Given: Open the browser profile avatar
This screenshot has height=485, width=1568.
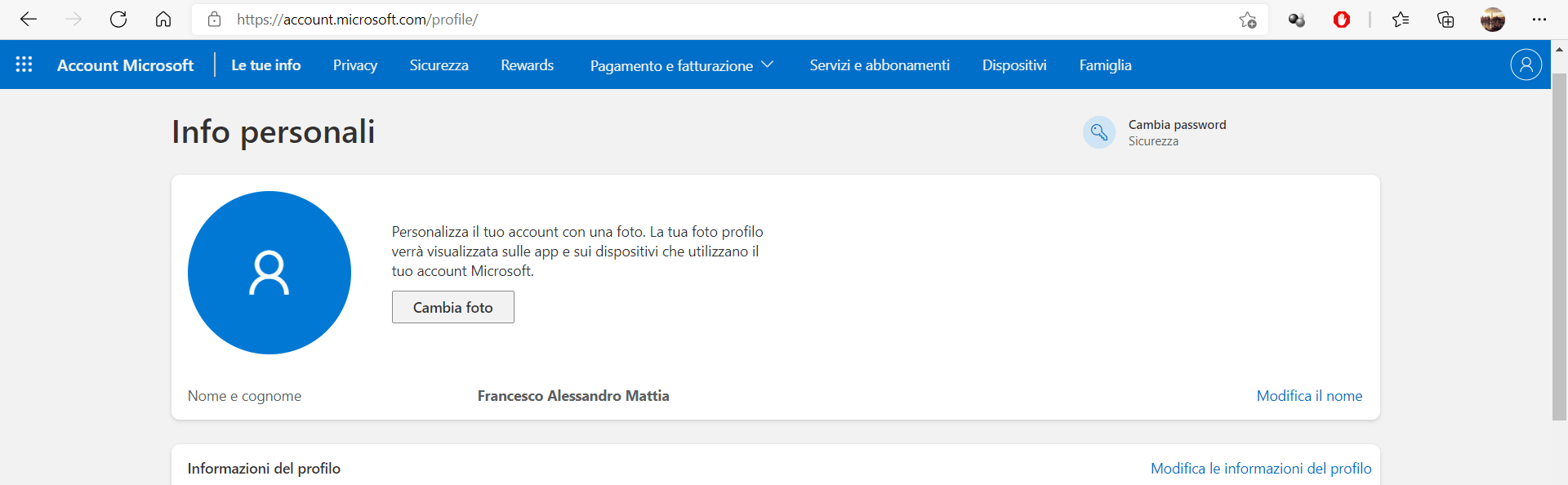Looking at the screenshot, I should [x=1493, y=20].
